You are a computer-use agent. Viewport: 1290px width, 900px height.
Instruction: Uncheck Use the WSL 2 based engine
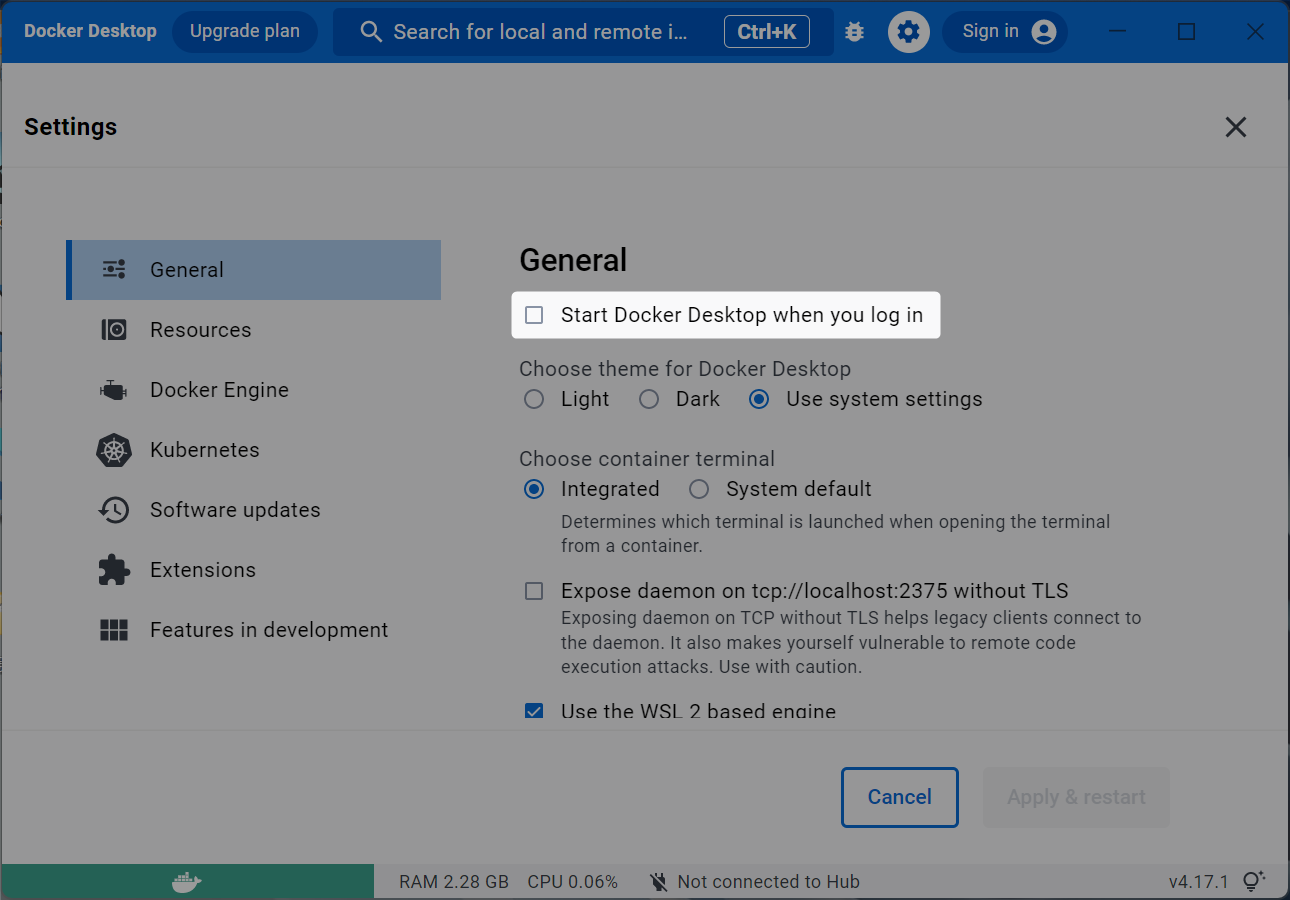[534, 712]
